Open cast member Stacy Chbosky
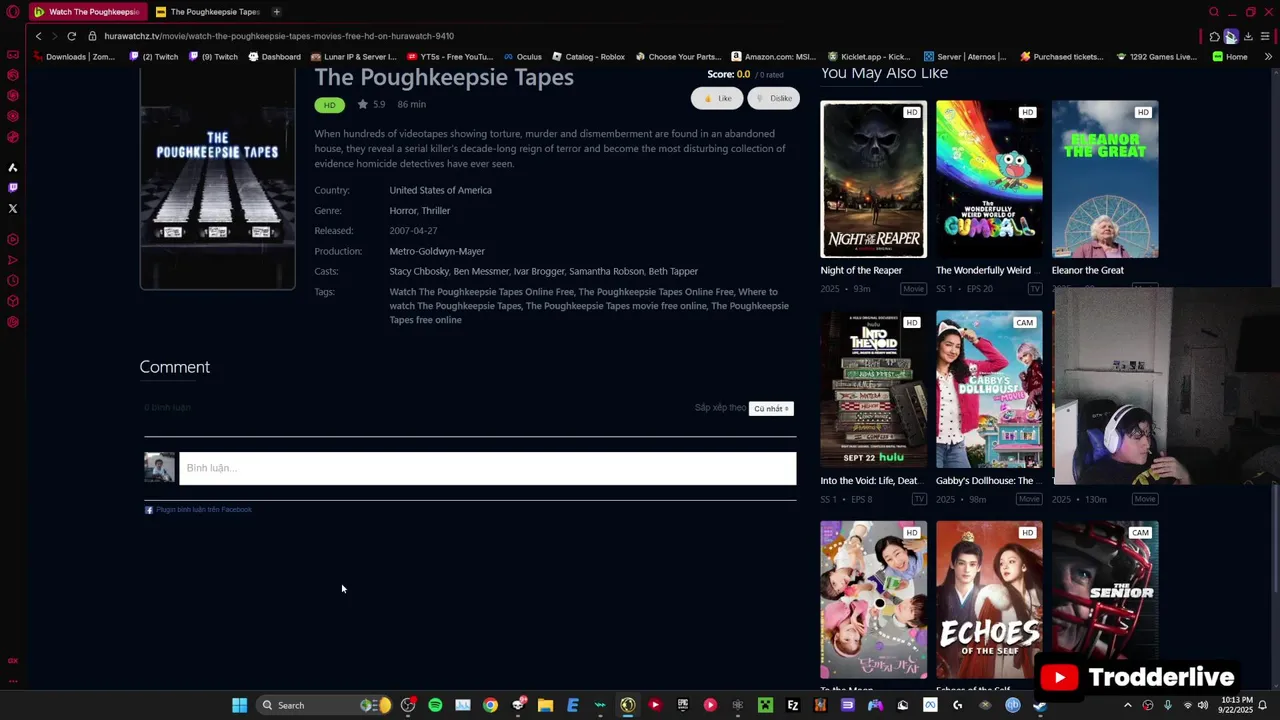1280x720 pixels. pyautogui.click(x=418, y=271)
